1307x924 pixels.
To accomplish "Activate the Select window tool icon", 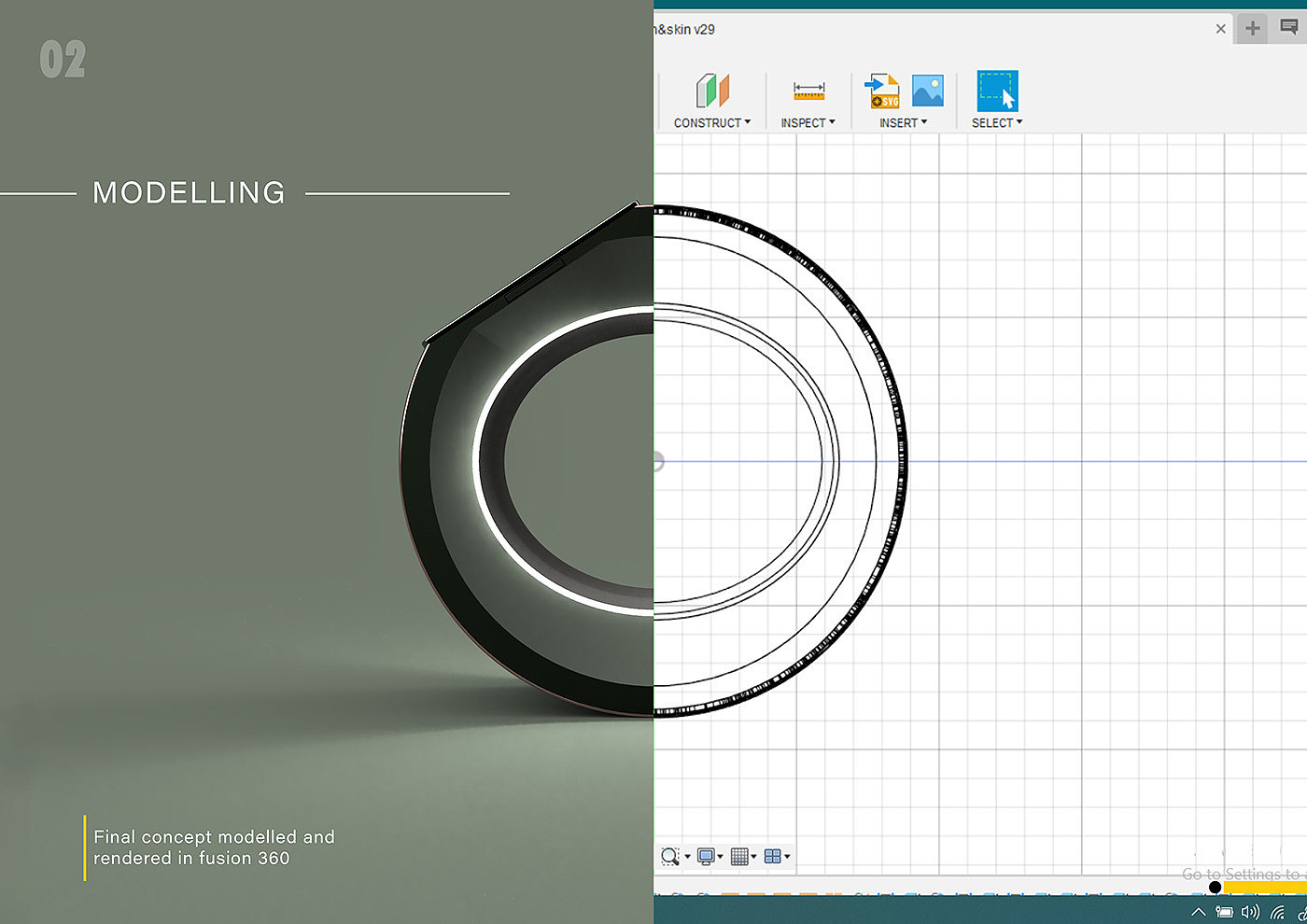I will pos(997,91).
